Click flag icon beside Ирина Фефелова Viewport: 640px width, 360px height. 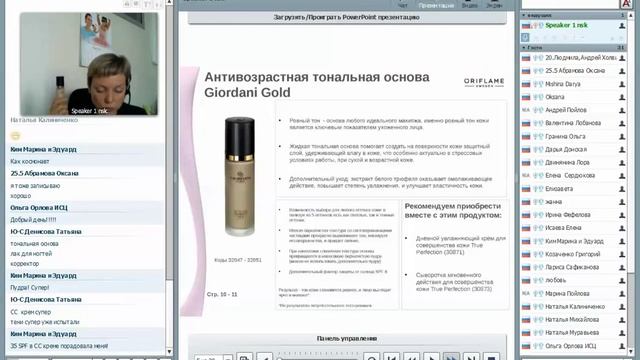526,215
